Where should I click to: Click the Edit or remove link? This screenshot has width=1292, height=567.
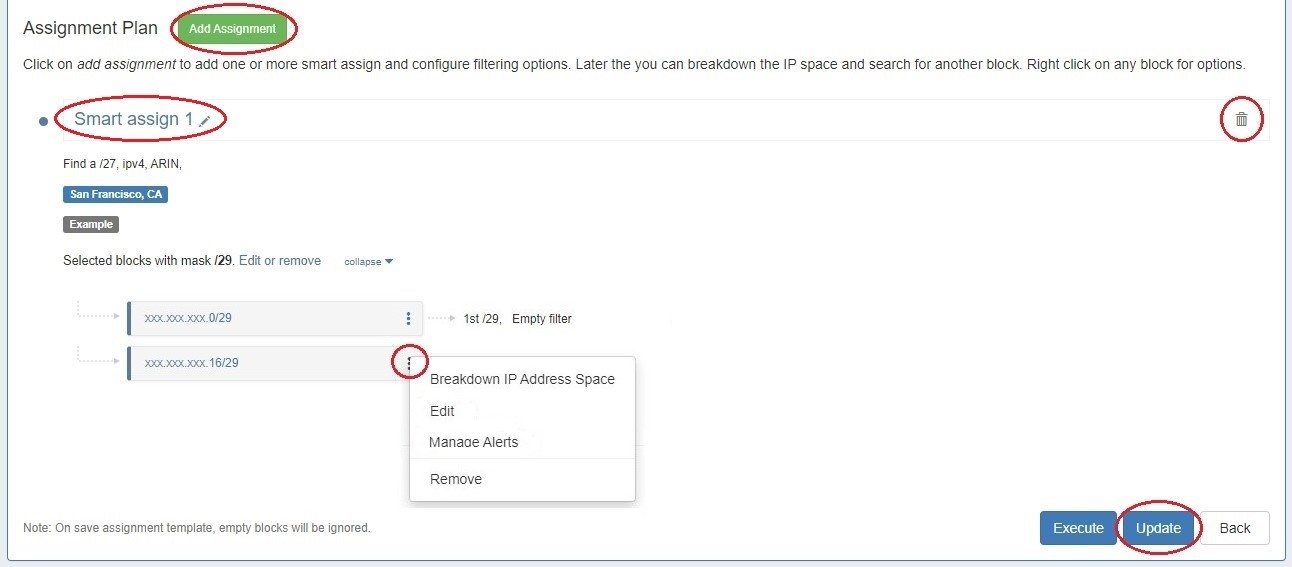click(280, 261)
